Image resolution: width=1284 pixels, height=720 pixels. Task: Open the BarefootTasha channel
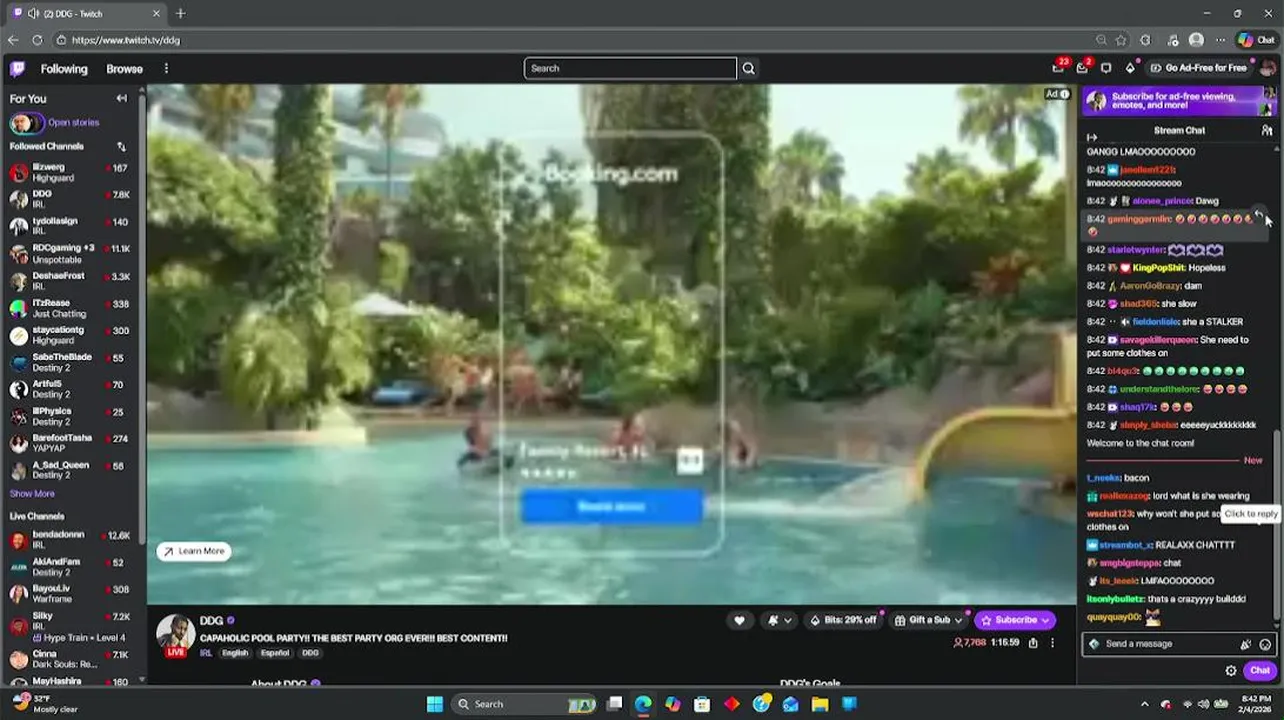(70, 442)
